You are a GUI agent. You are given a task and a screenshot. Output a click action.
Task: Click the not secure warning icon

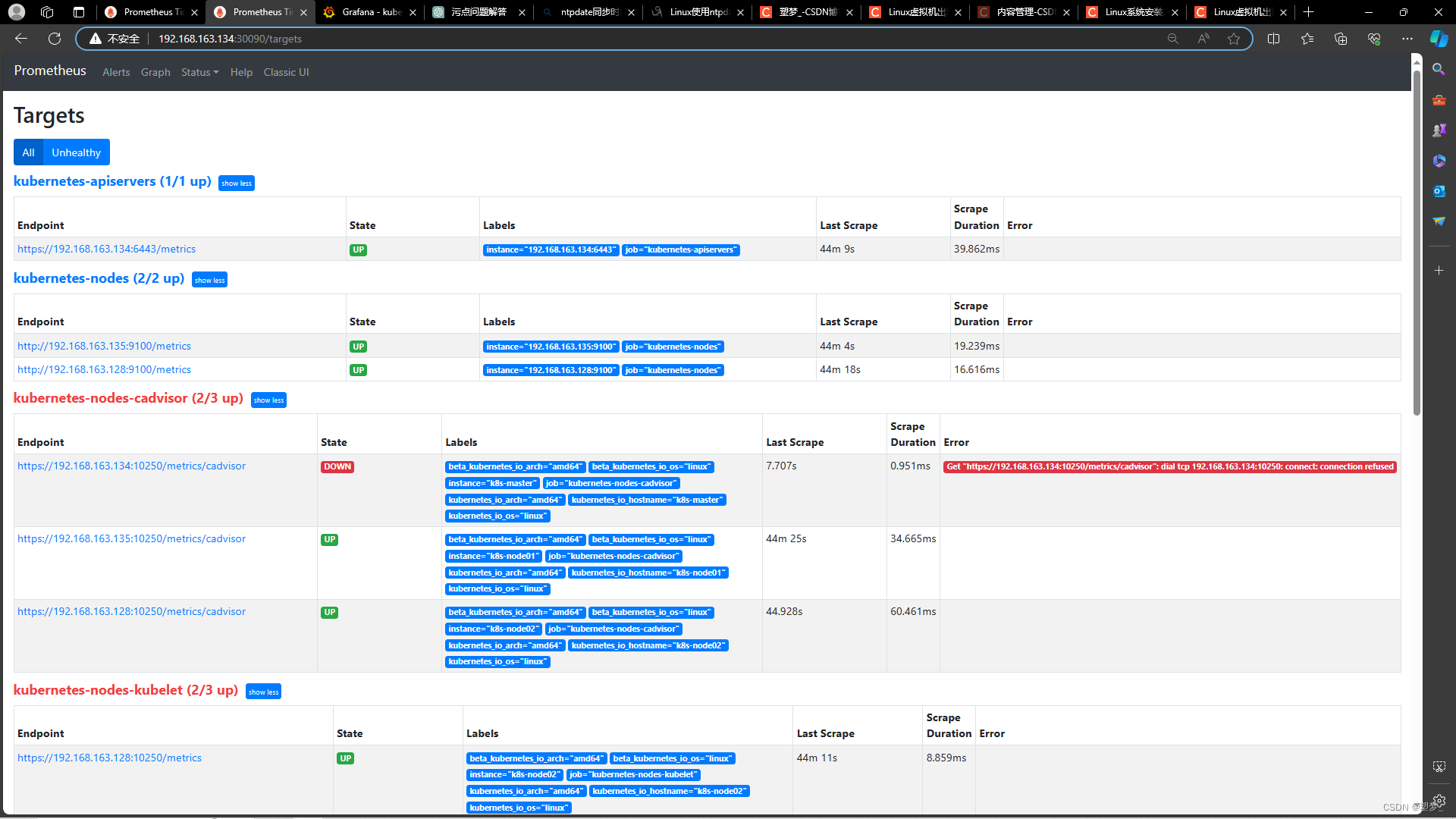coord(96,39)
